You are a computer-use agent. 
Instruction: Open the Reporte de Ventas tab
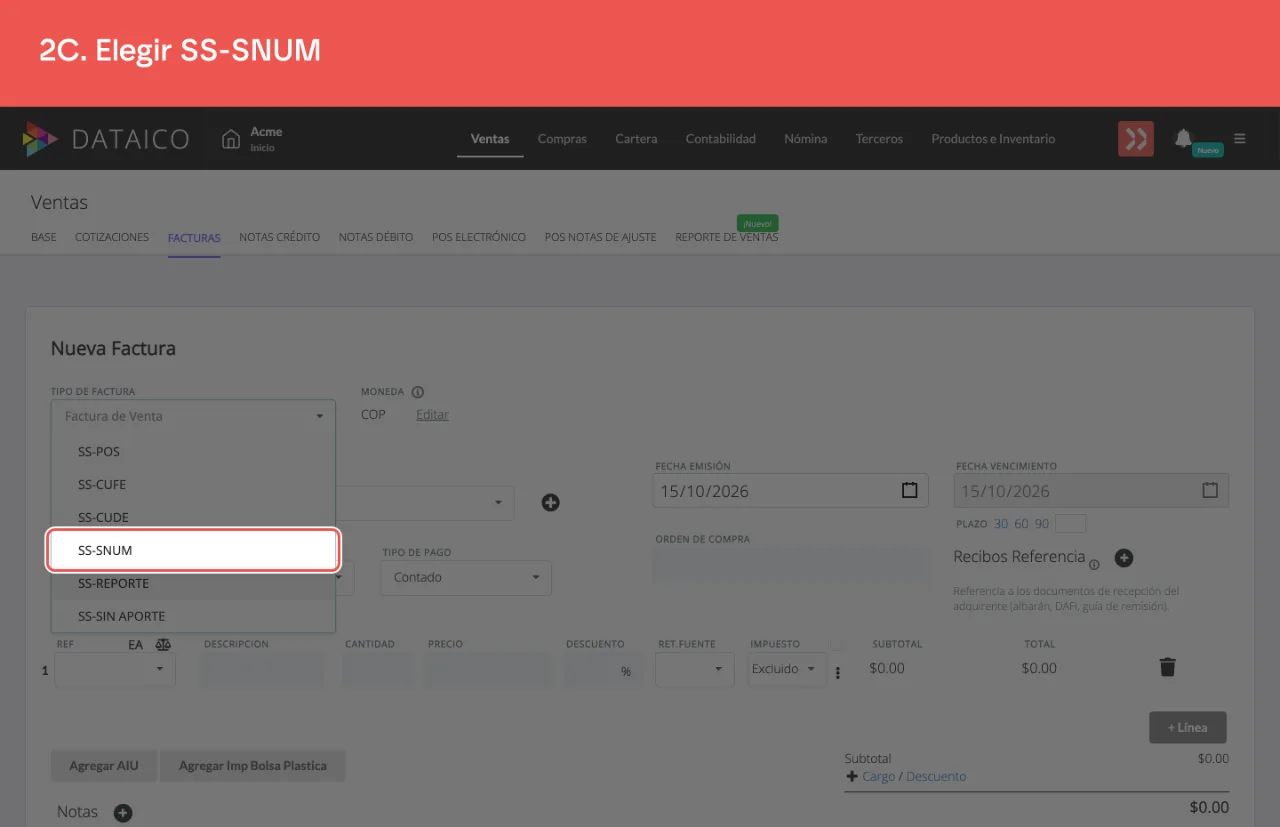tap(726, 237)
